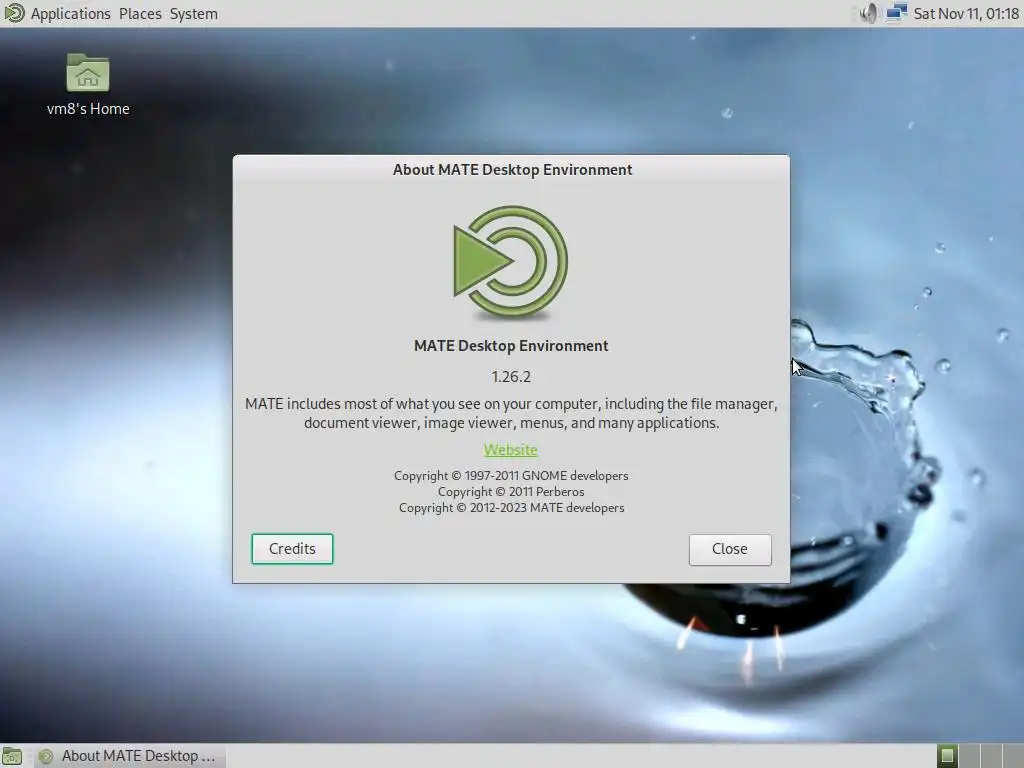The height and width of the screenshot is (768, 1024).
Task: Click the show desktop icon in bottom panel
Action: 12,756
